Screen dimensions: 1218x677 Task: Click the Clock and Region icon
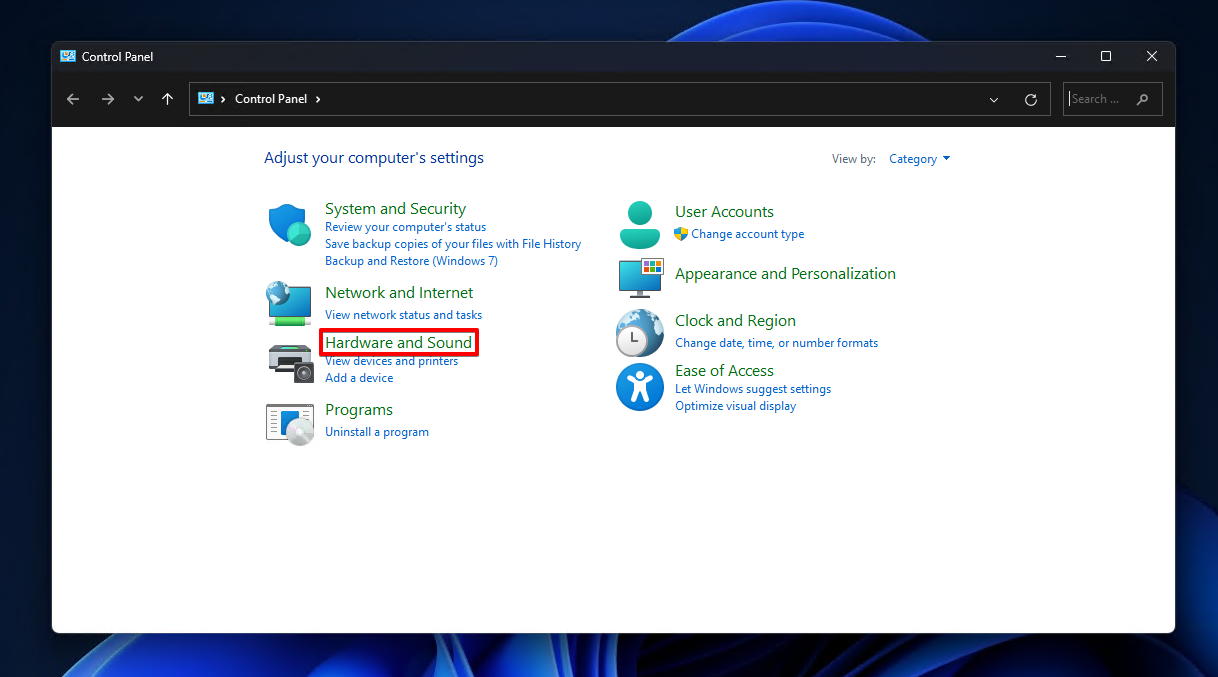pos(639,333)
